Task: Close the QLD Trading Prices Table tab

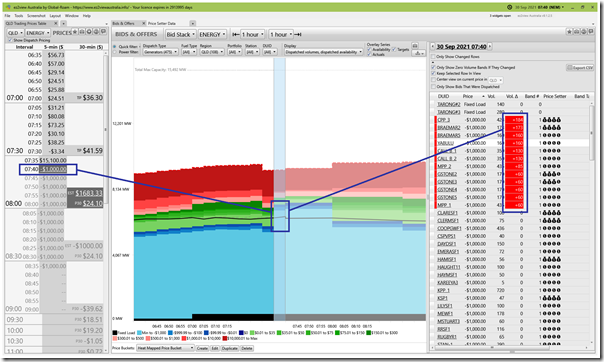Action: (55, 23)
